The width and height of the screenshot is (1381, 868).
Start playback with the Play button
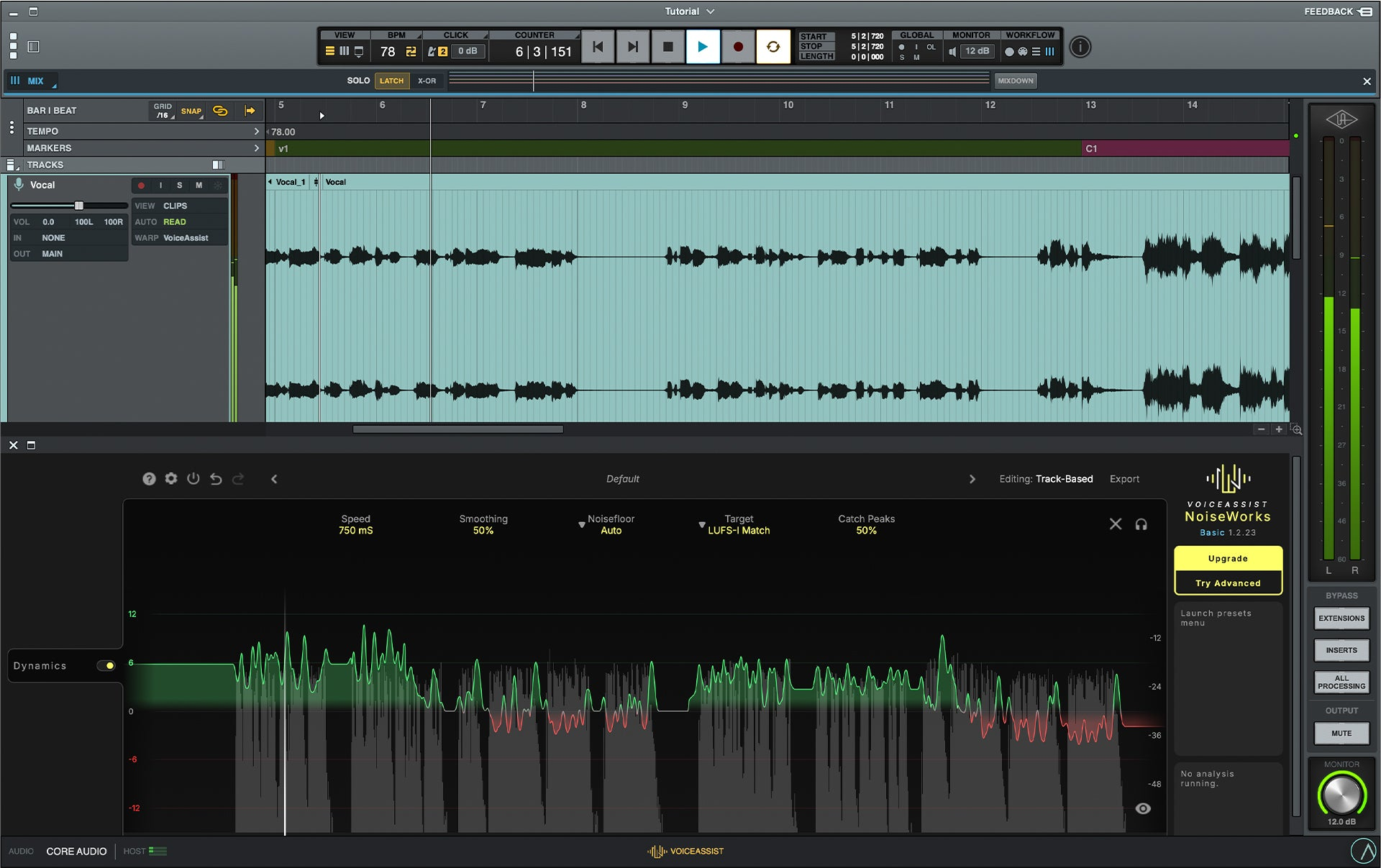click(x=703, y=47)
